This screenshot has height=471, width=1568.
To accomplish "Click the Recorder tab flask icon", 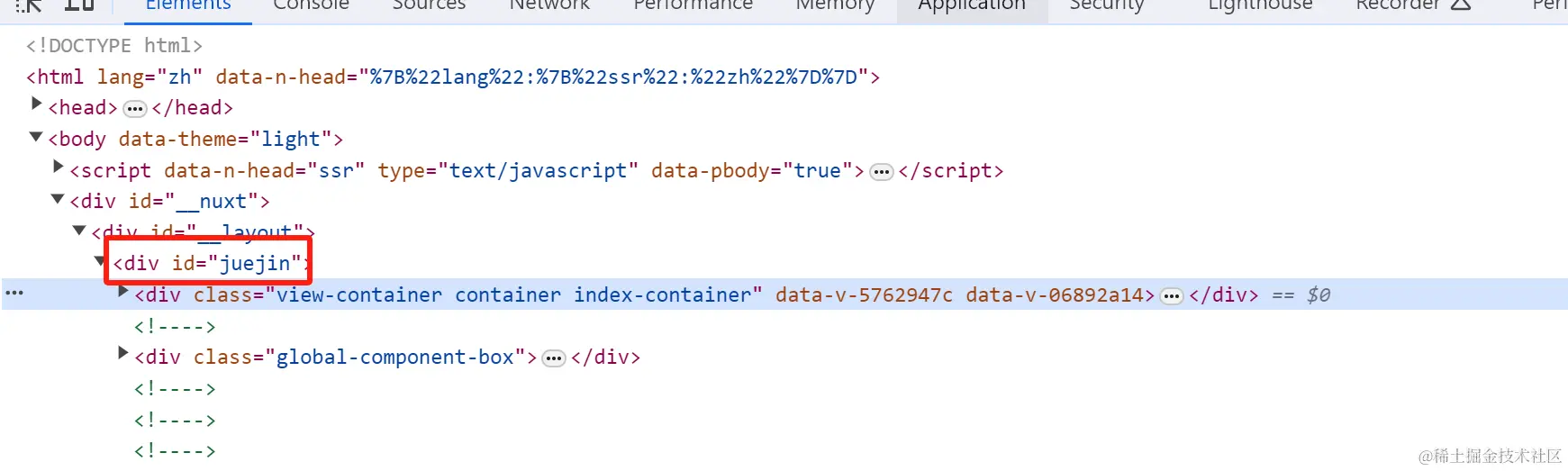I will point(1461,4).
